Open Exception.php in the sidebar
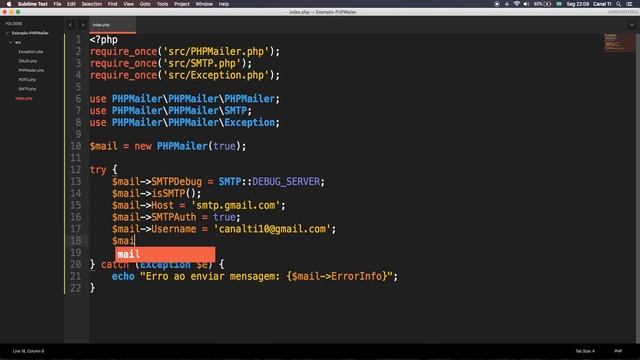640x360 pixels. click(31, 52)
